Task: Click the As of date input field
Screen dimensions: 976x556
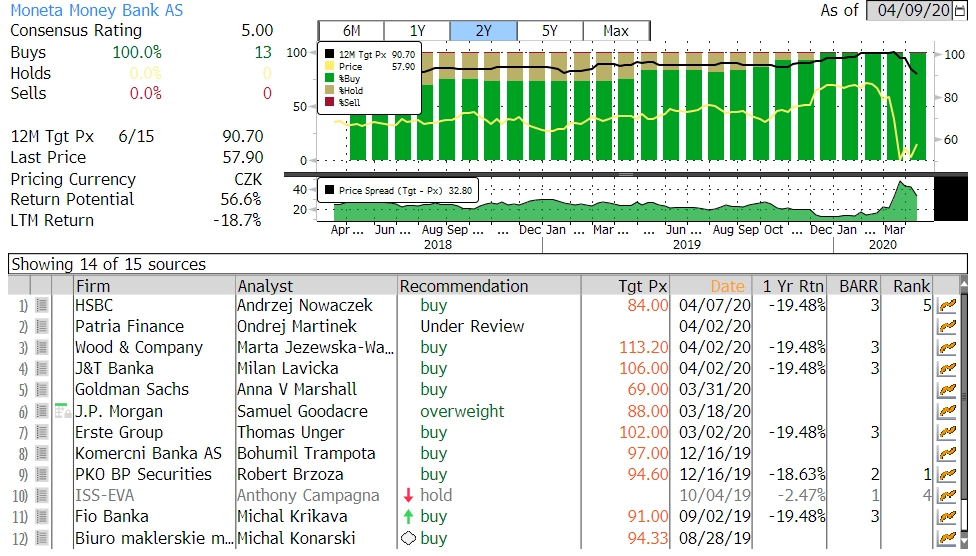Action: click(910, 11)
